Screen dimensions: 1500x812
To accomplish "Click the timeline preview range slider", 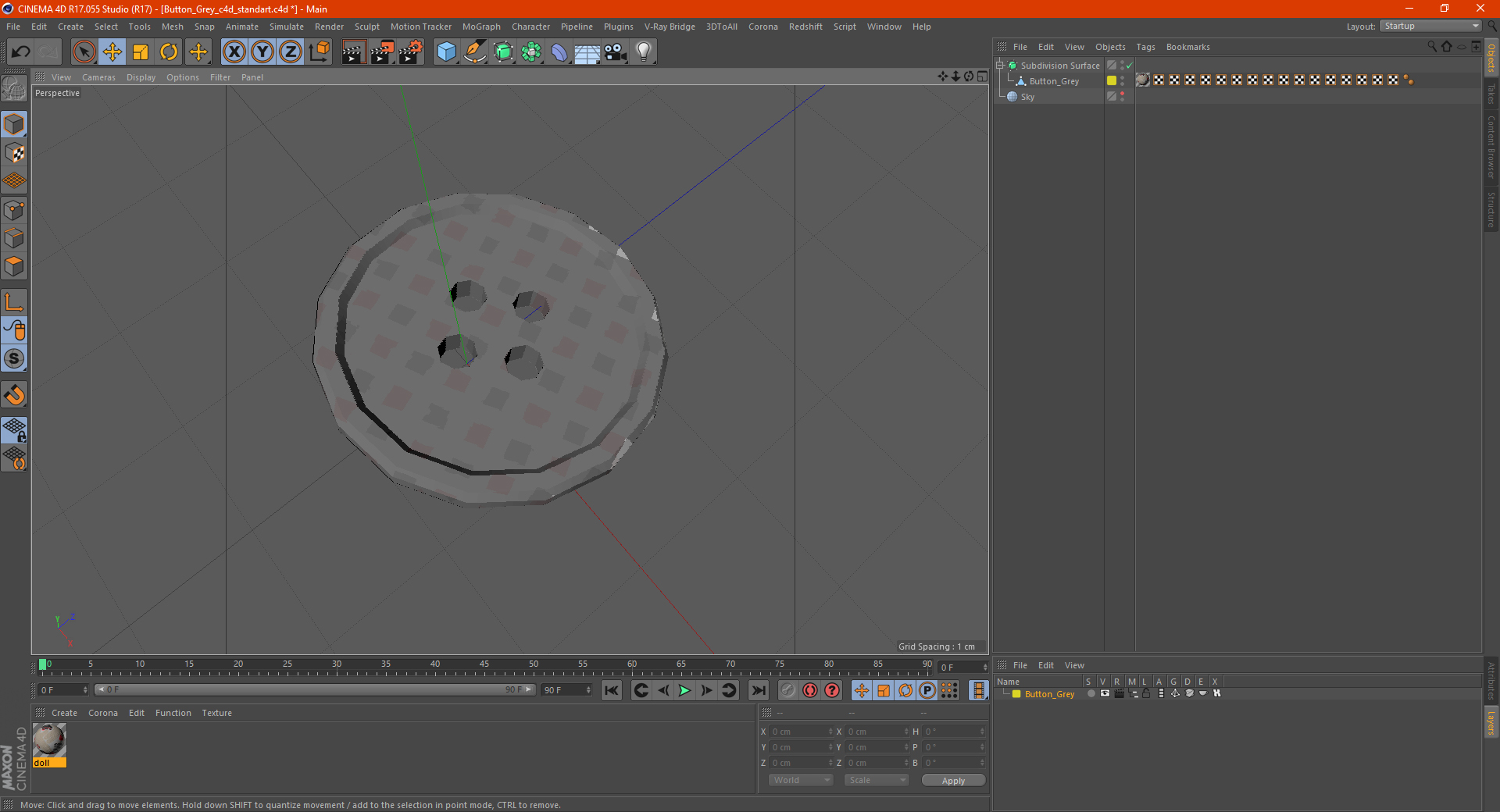I will pos(315,689).
